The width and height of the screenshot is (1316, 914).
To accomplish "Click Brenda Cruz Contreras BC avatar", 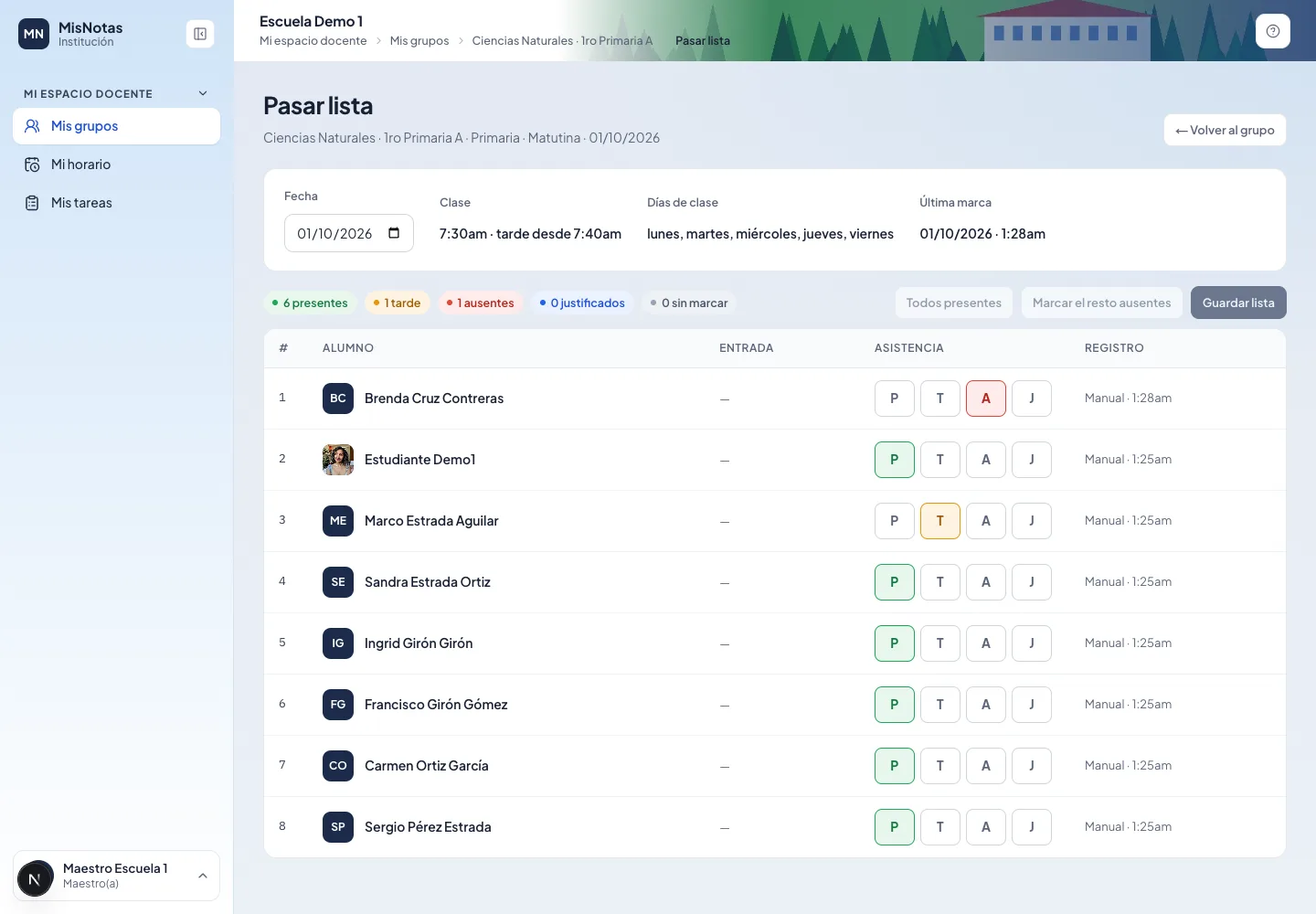I will (x=338, y=399).
